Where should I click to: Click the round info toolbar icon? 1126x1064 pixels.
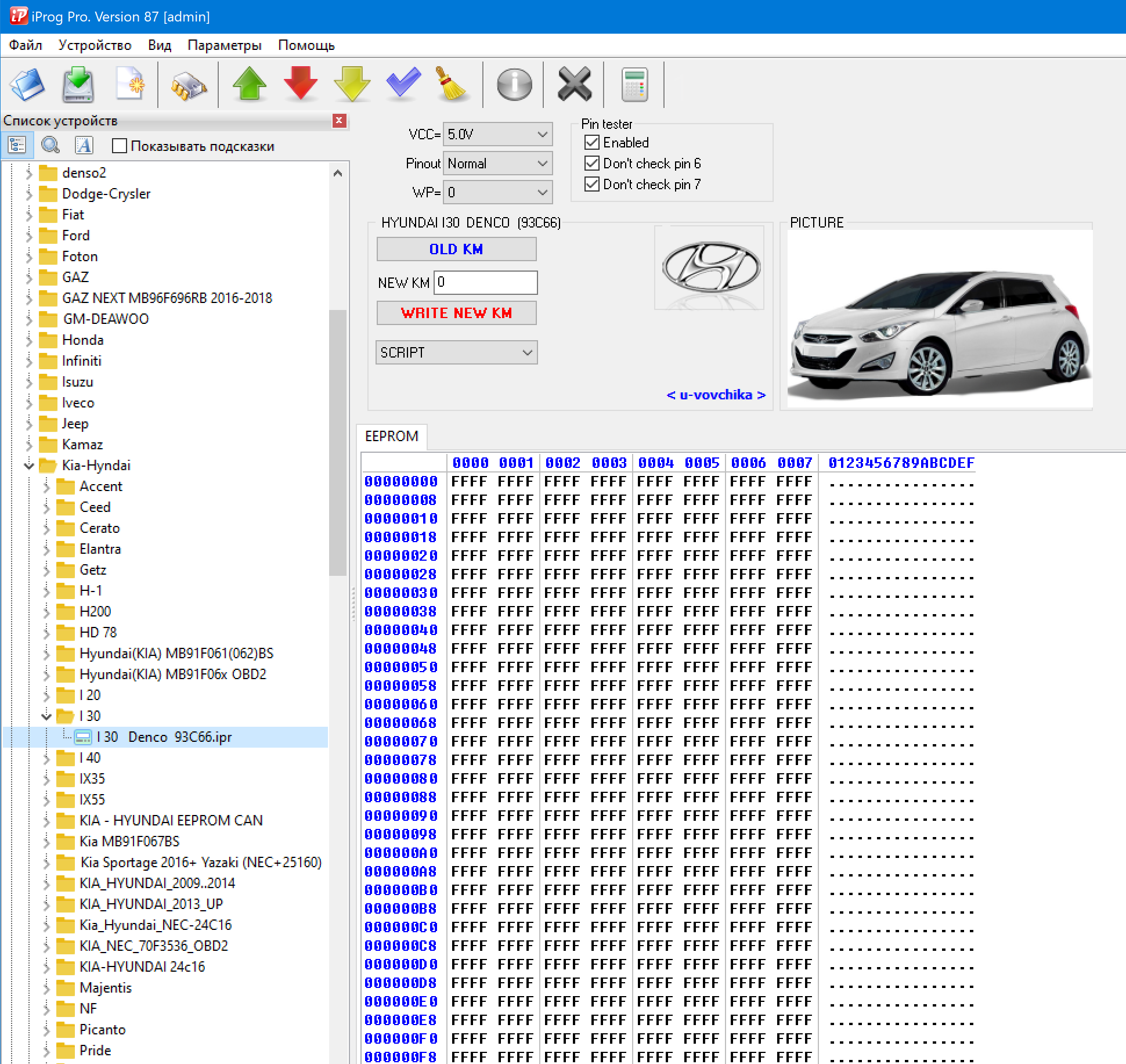click(514, 85)
